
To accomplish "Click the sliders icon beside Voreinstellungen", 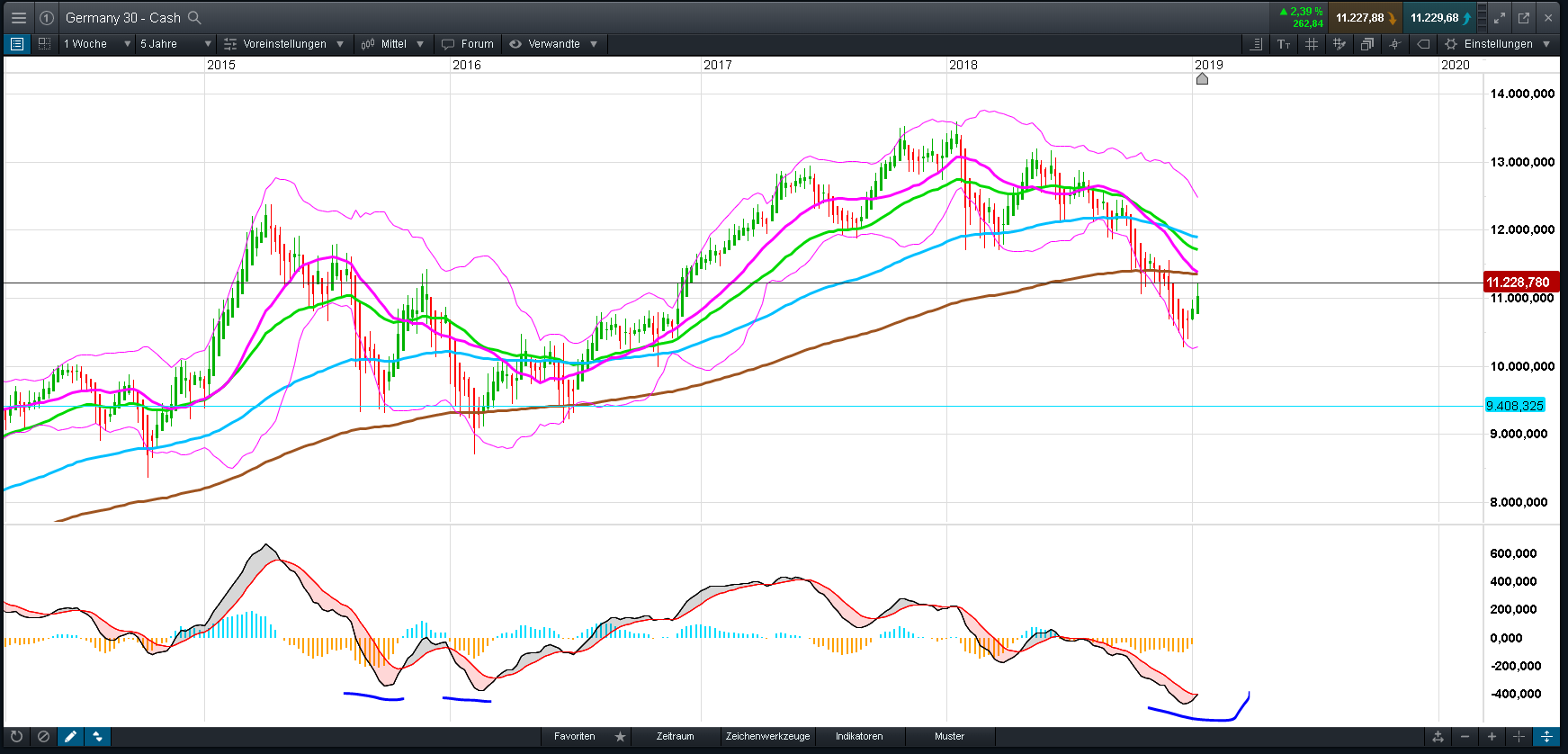I will (230, 44).
